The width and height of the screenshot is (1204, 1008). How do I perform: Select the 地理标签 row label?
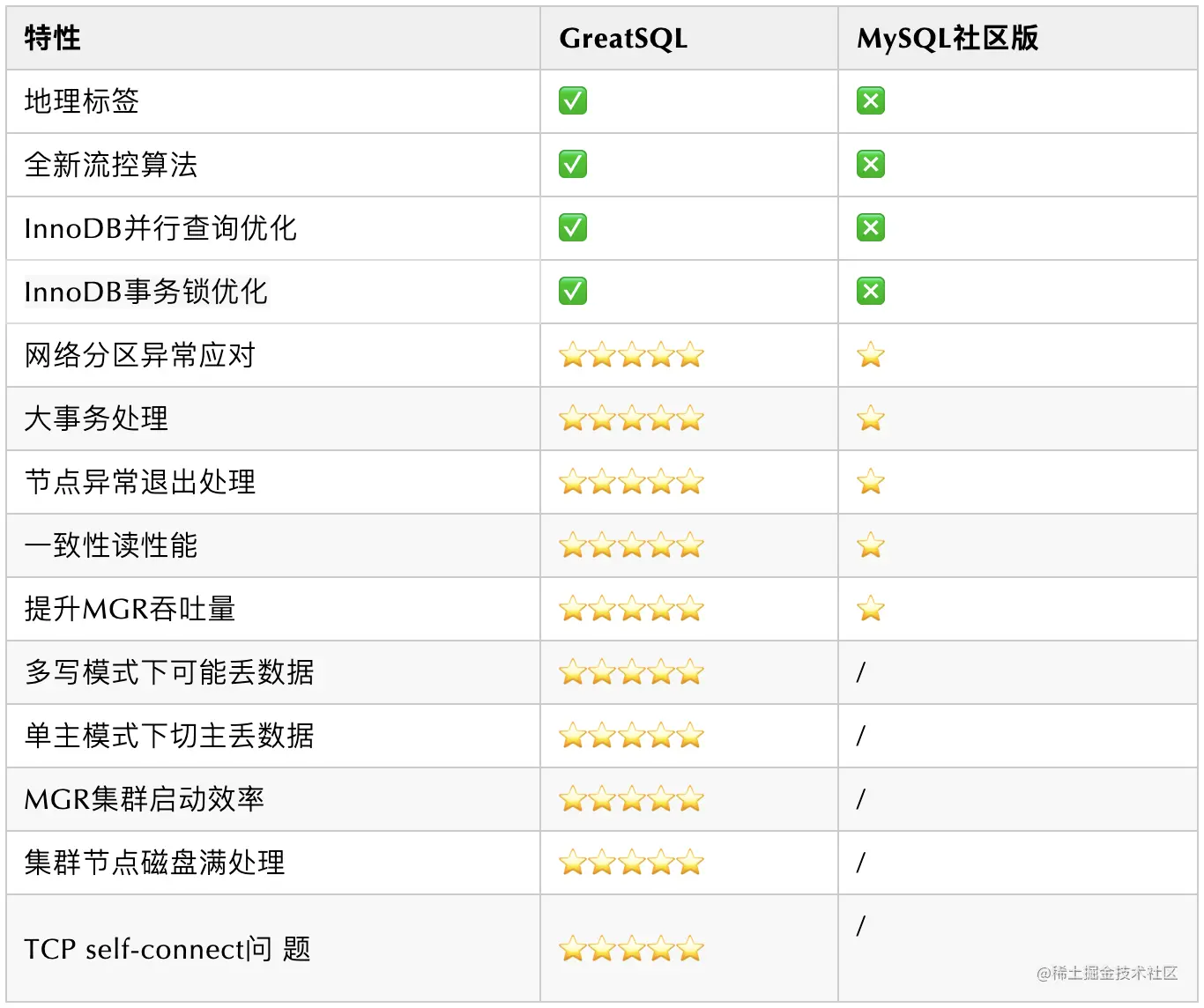click(x=82, y=101)
